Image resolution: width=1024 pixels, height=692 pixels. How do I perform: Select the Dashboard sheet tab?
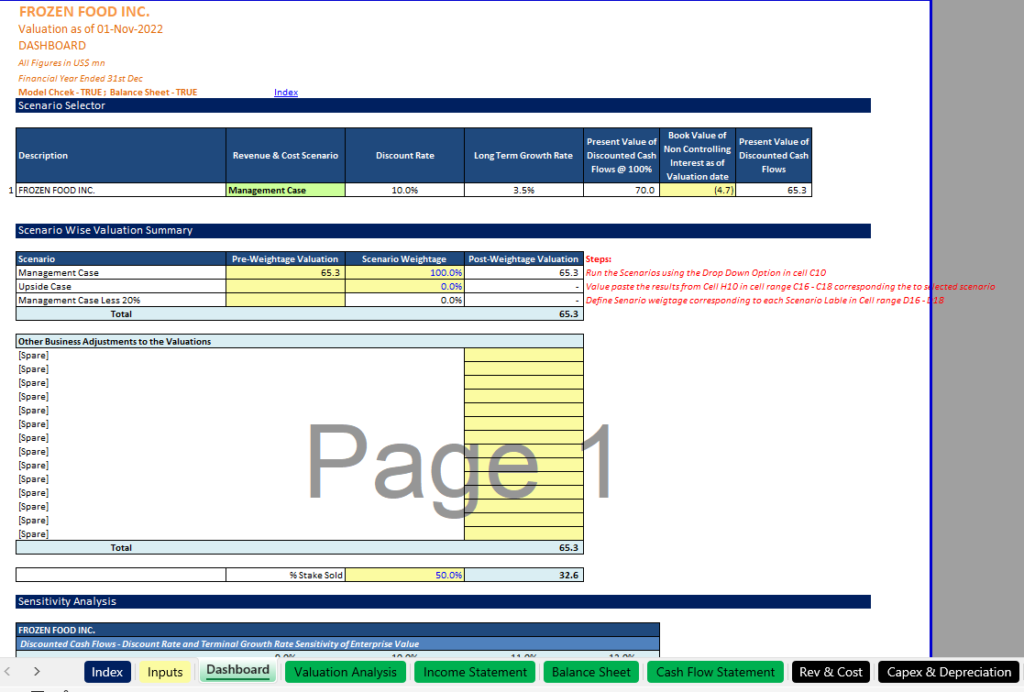(238, 671)
